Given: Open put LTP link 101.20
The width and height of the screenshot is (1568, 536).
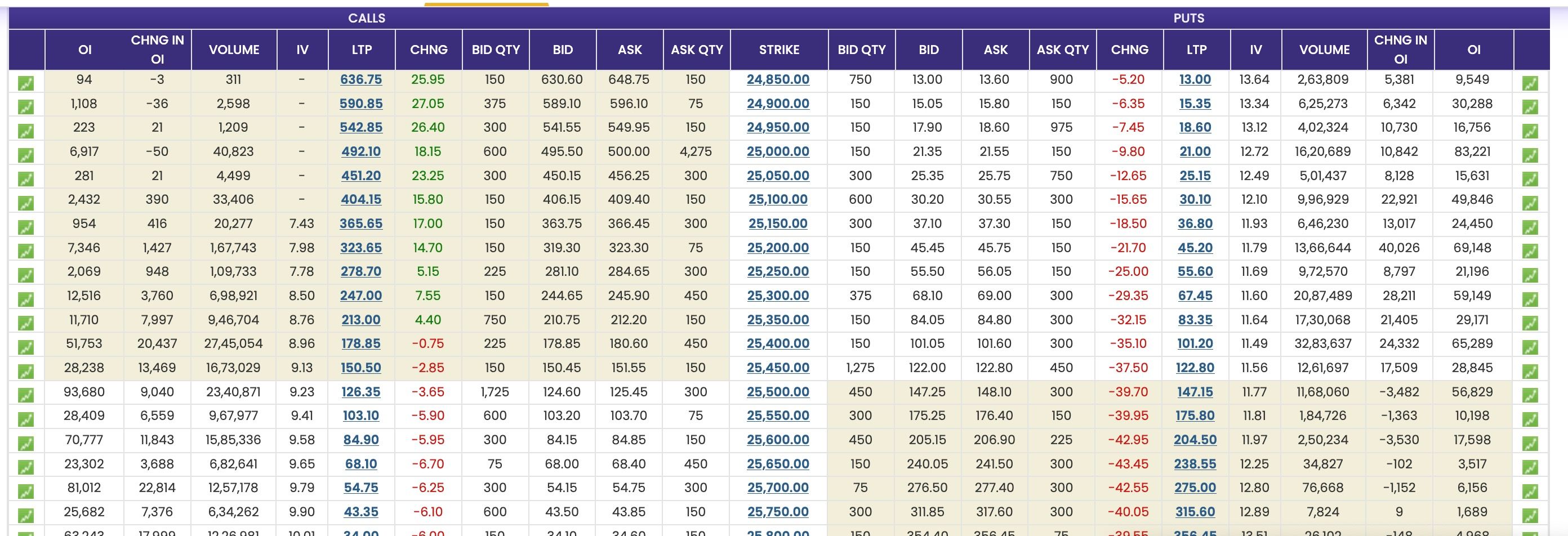Looking at the screenshot, I should pyautogui.click(x=1195, y=344).
